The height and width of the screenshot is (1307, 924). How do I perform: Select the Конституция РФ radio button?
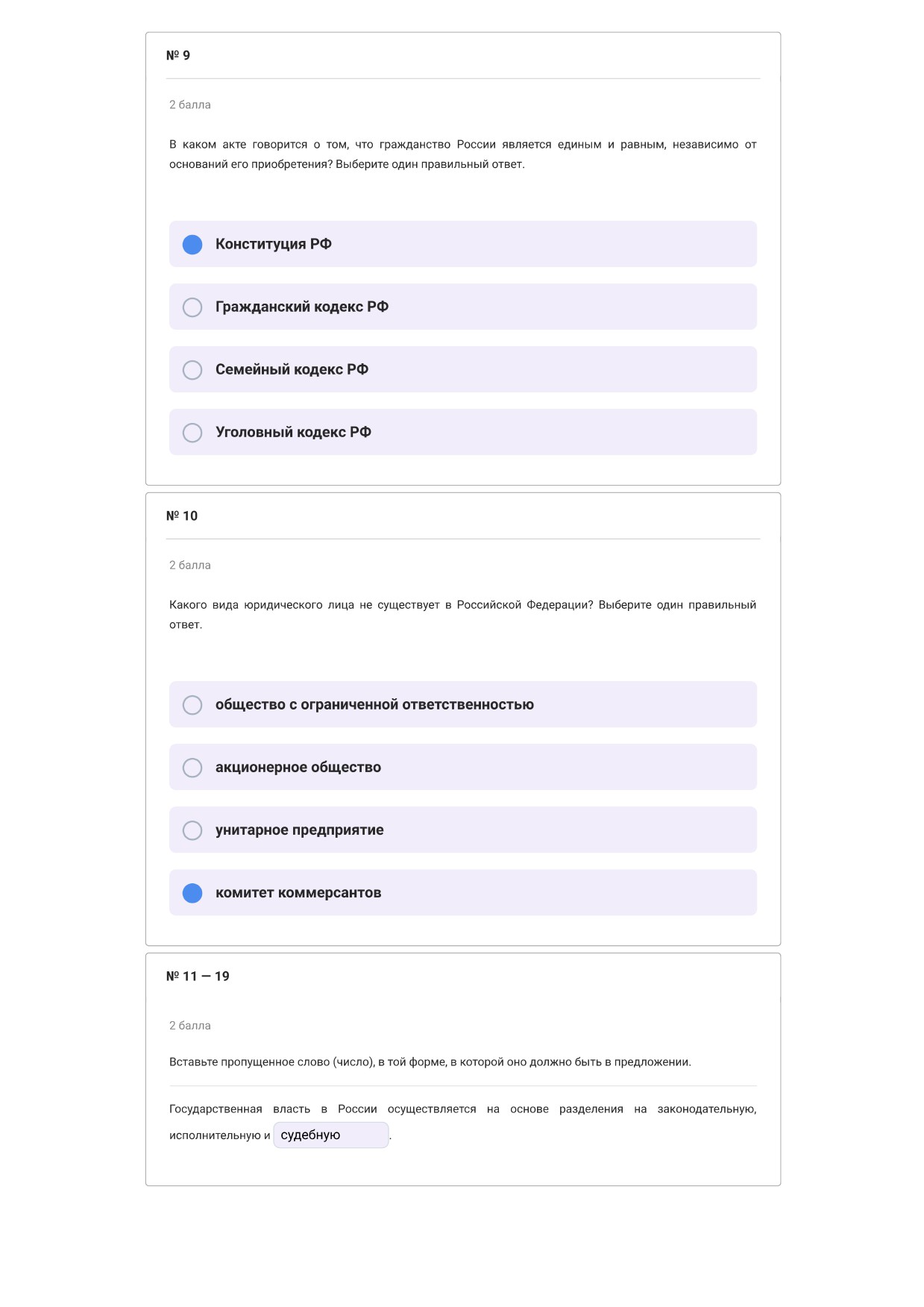[192, 245]
